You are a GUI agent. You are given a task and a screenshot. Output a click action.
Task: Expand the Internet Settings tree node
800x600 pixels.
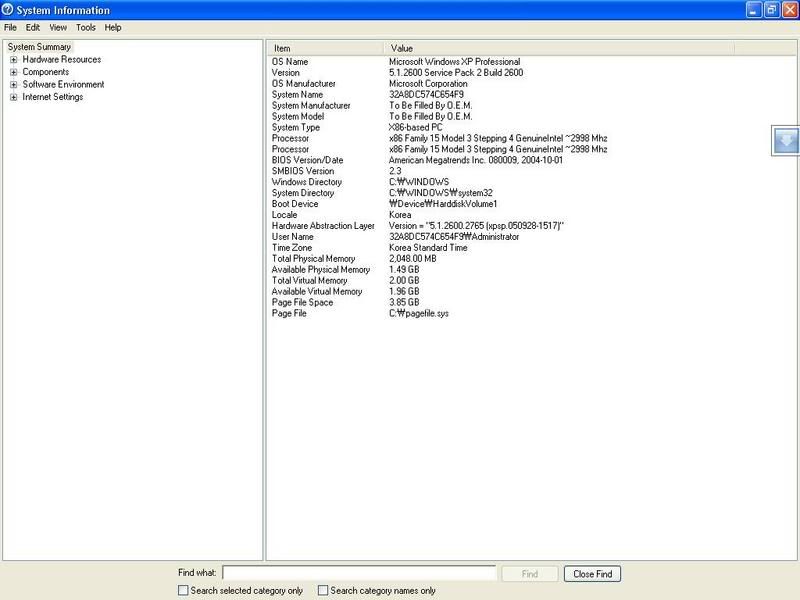click(x=13, y=97)
